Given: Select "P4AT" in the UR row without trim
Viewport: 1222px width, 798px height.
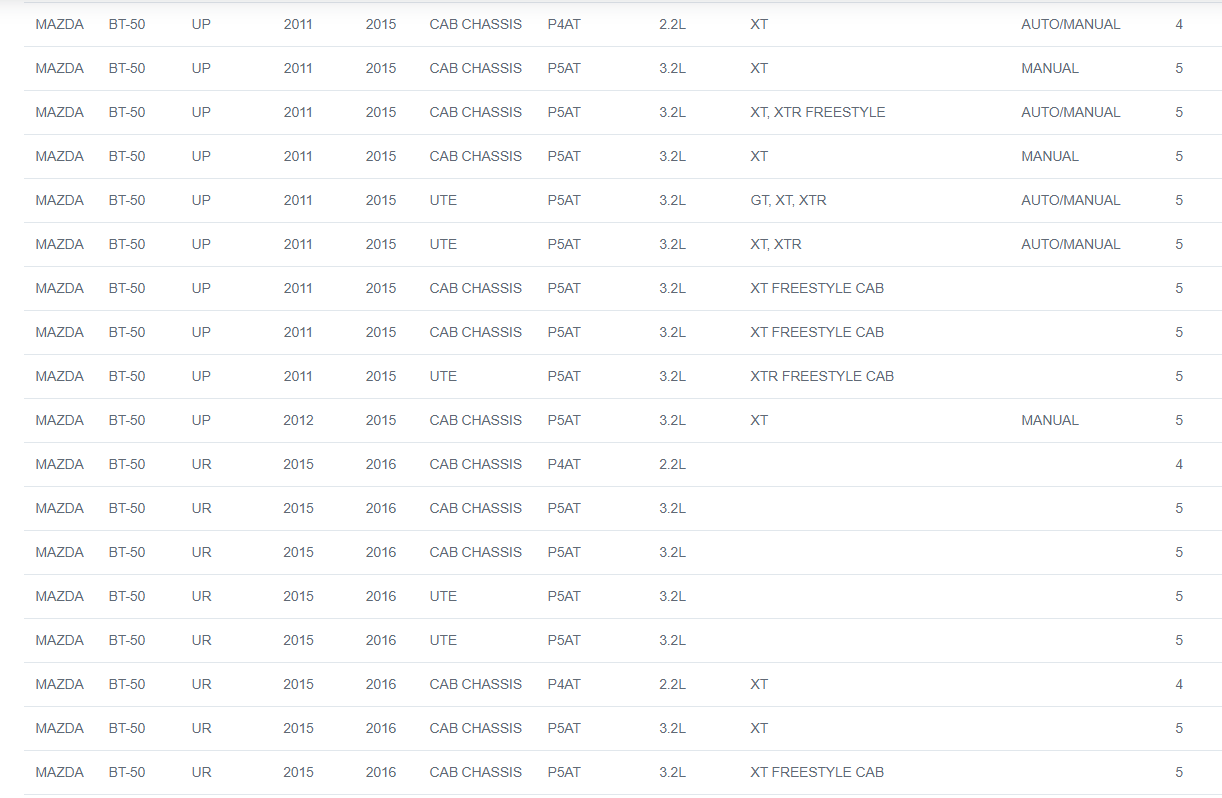Looking at the screenshot, I should [x=564, y=464].
